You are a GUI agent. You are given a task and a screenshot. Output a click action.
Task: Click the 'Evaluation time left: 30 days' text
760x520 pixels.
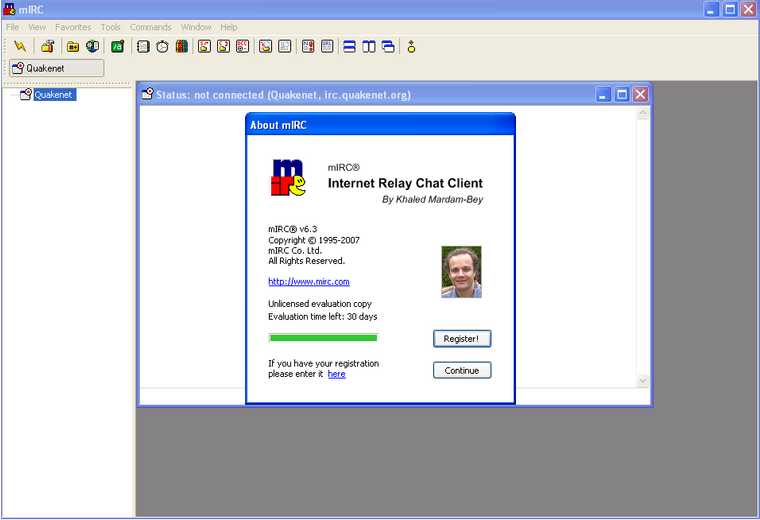point(323,316)
